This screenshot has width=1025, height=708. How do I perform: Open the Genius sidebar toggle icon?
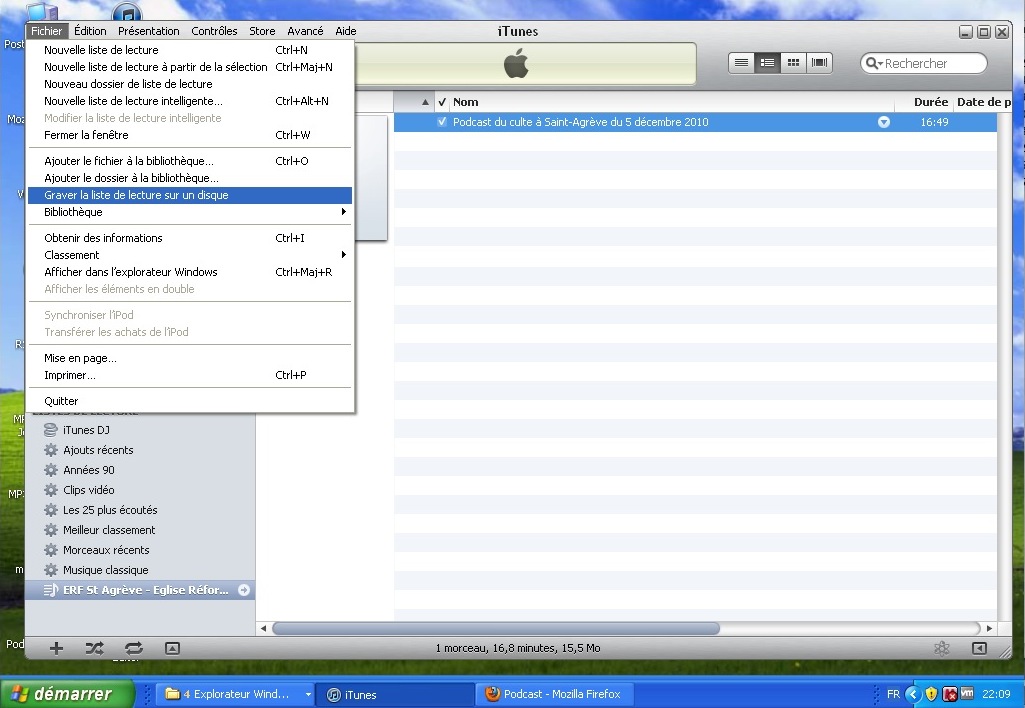pos(979,648)
